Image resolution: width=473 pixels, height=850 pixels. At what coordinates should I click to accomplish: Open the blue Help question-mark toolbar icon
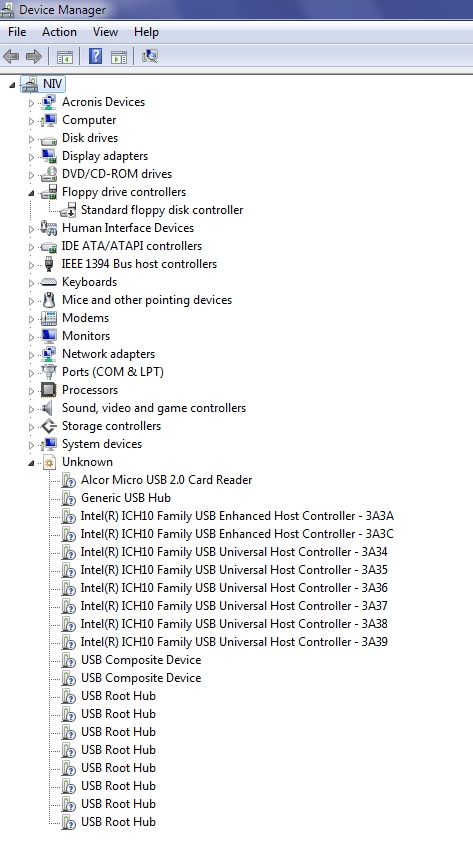point(95,56)
